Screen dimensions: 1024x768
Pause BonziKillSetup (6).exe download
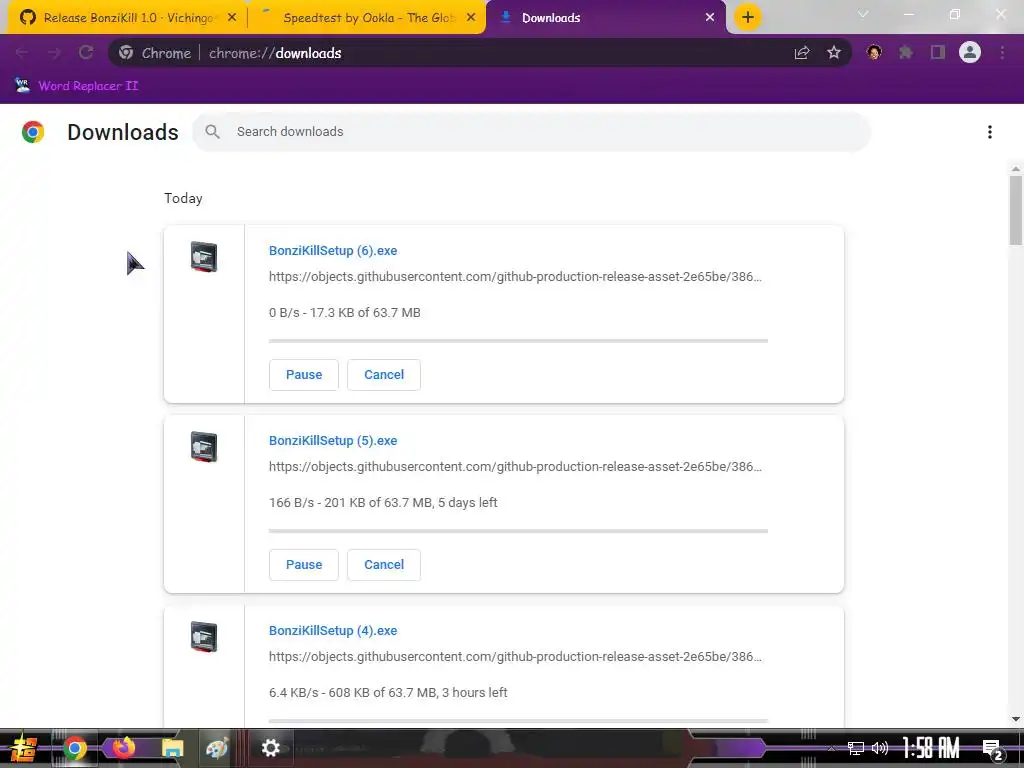point(304,375)
